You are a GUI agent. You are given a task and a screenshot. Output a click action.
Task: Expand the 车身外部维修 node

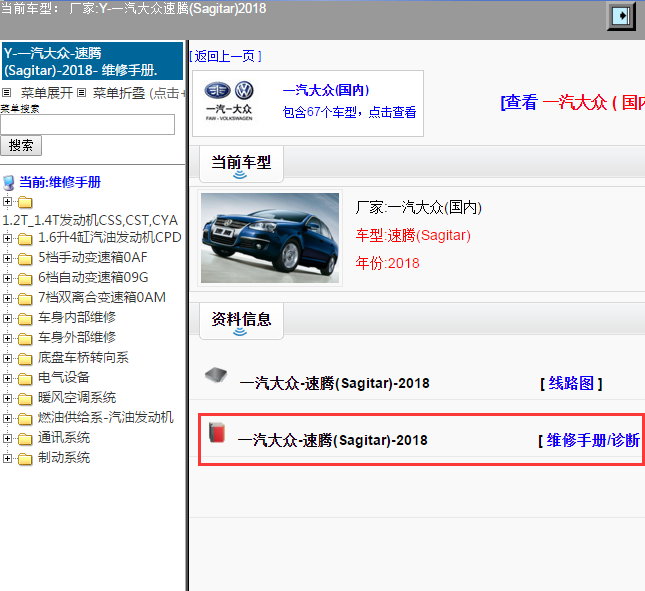click(7, 338)
